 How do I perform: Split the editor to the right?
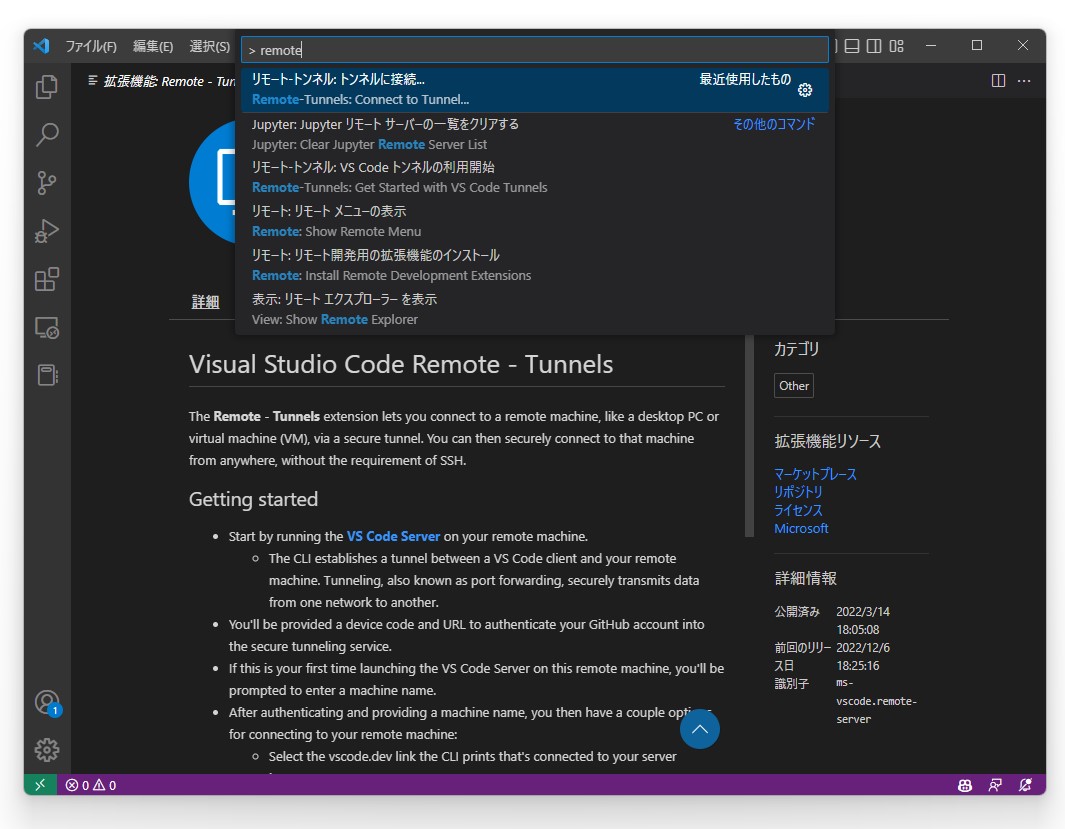(x=998, y=81)
